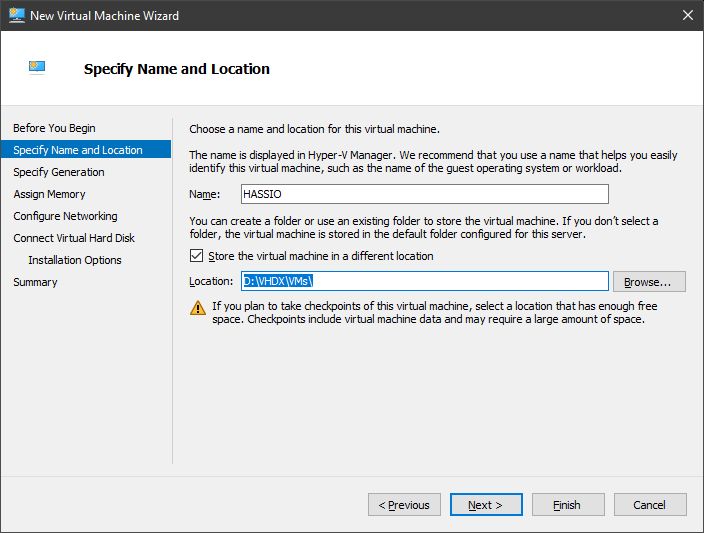Open the Before You Begin step
704x533 pixels.
54,128
